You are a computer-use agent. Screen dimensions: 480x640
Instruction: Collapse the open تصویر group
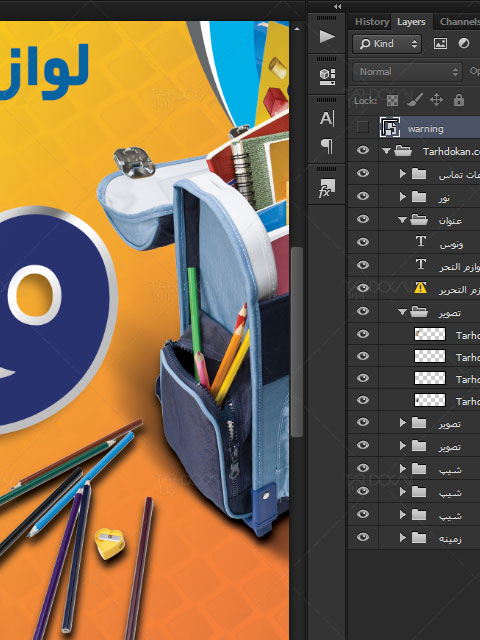tap(402, 312)
